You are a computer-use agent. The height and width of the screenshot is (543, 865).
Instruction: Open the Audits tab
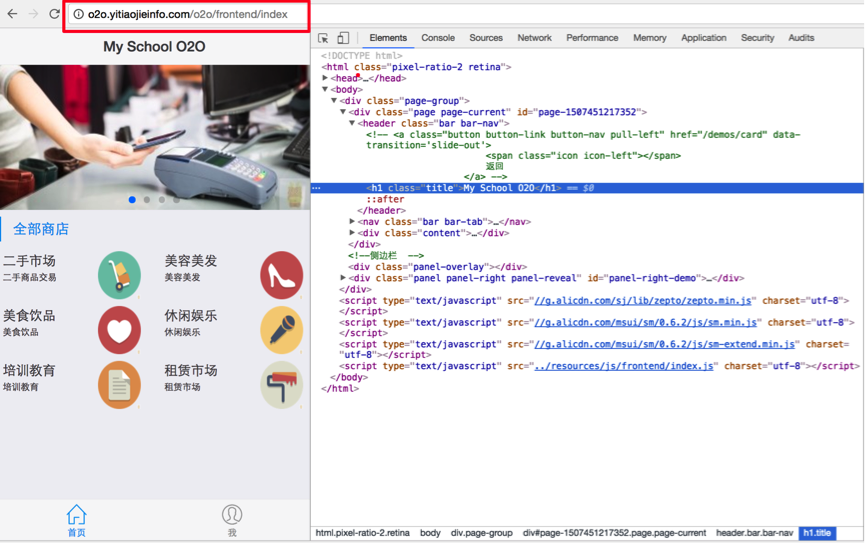tap(801, 38)
